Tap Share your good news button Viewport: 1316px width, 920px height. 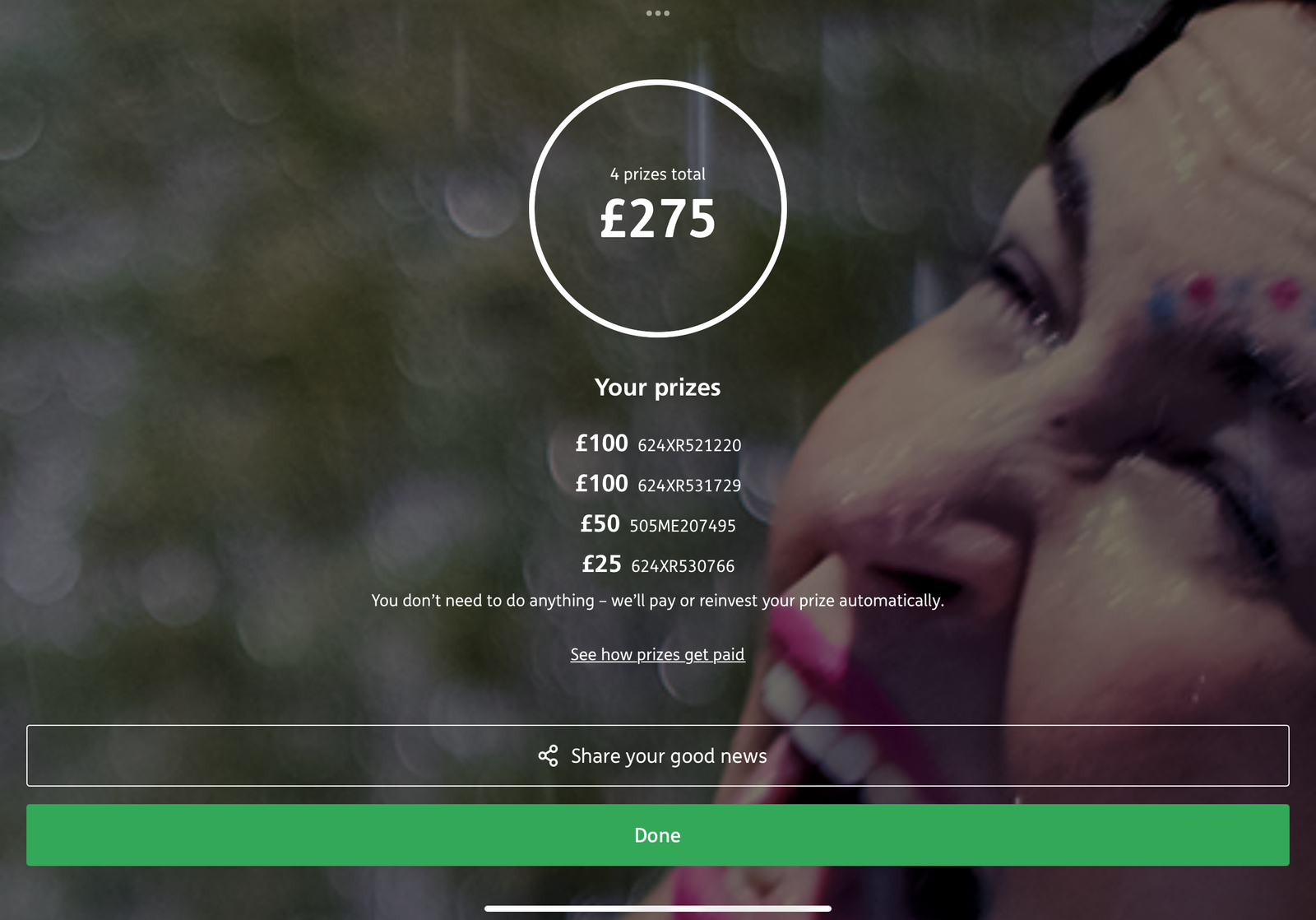pos(658,755)
